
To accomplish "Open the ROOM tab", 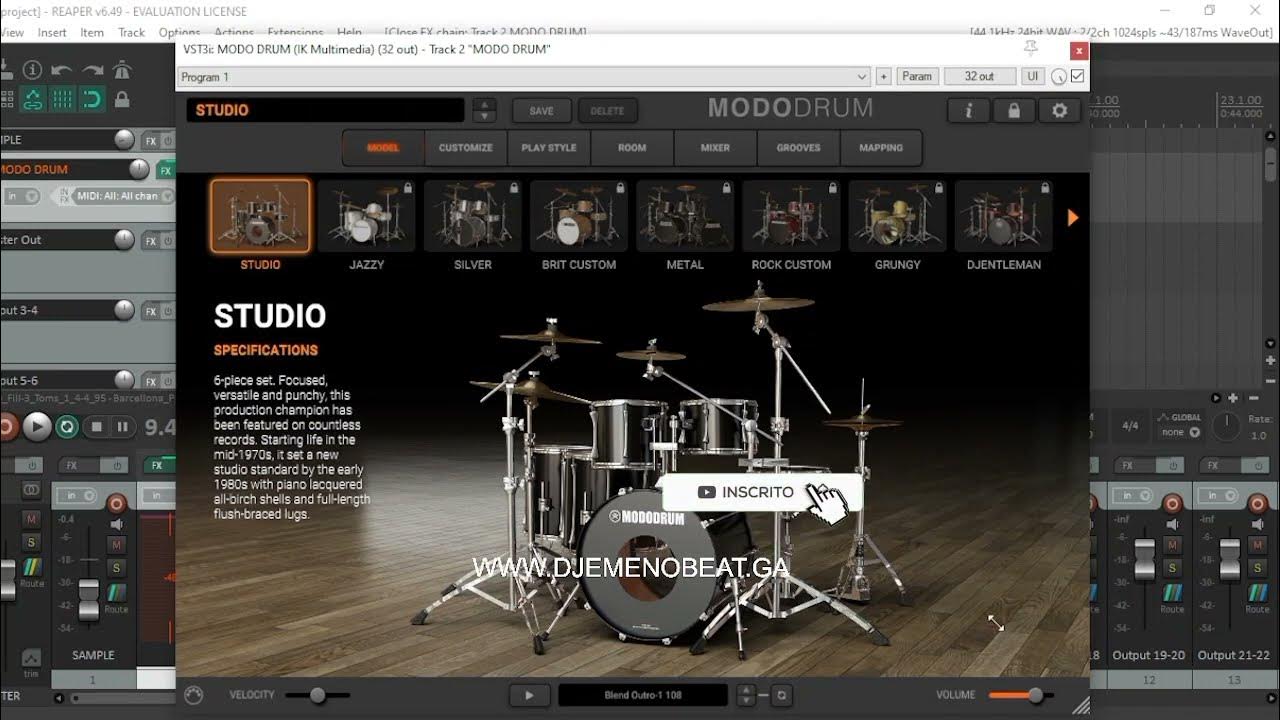I will [632, 148].
